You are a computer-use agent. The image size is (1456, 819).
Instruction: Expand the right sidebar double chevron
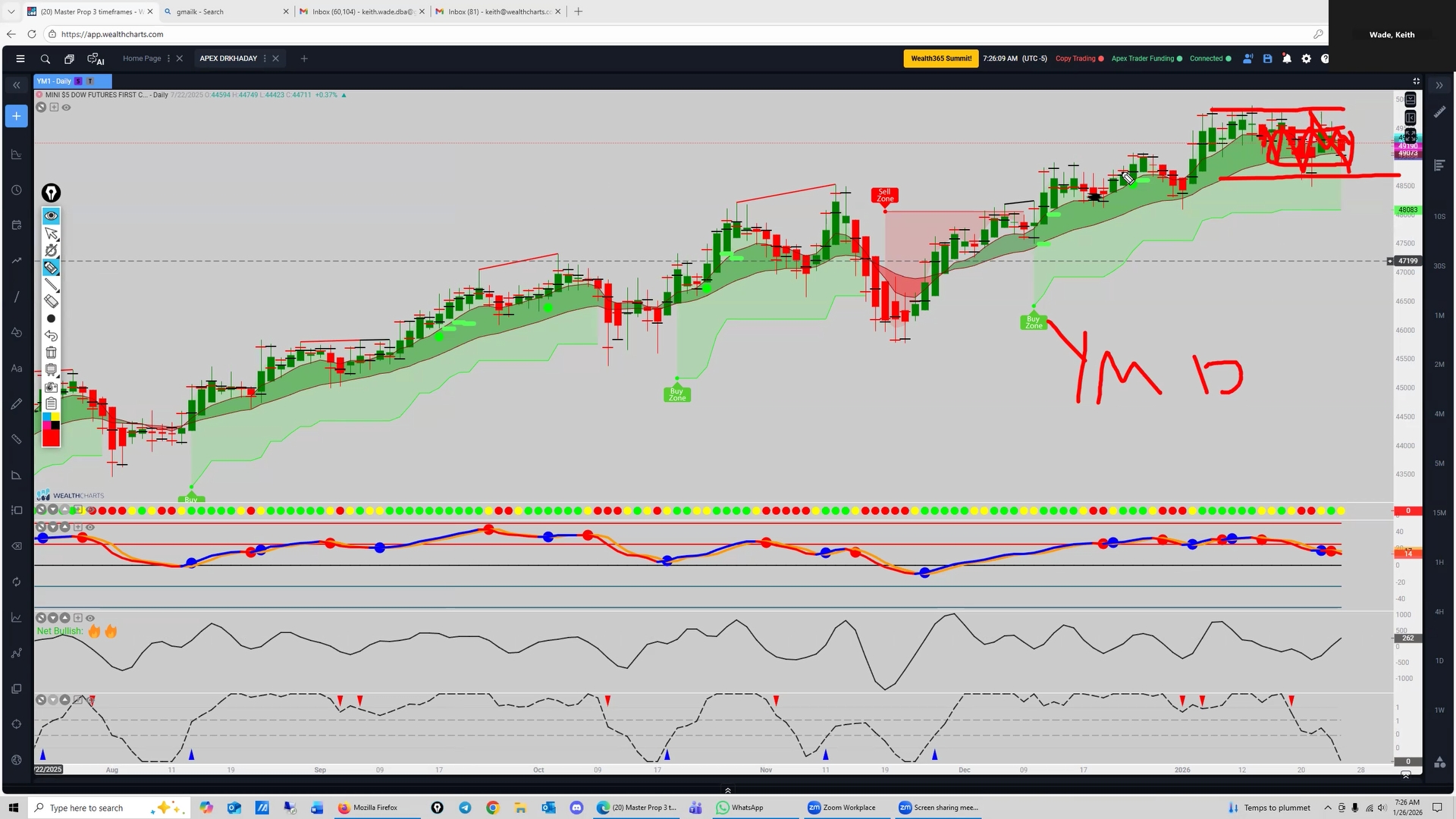pos(1439,85)
